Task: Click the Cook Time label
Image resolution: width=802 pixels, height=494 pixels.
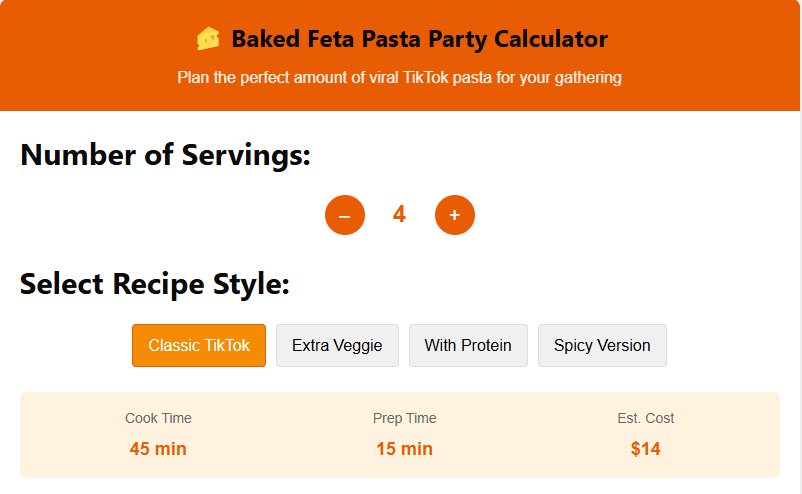Action: pyautogui.click(x=158, y=418)
